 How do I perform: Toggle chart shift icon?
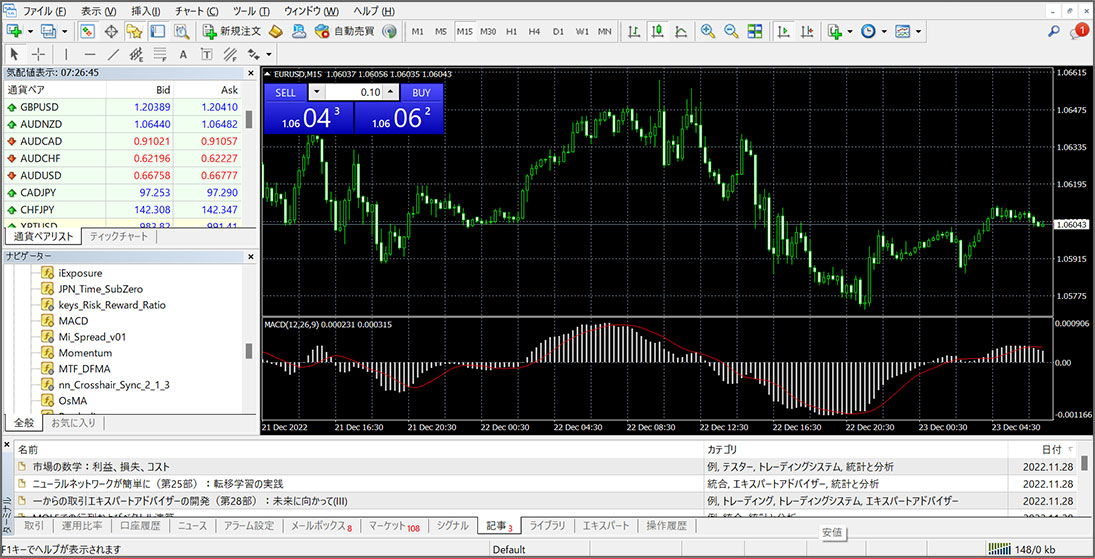[x=807, y=31]
